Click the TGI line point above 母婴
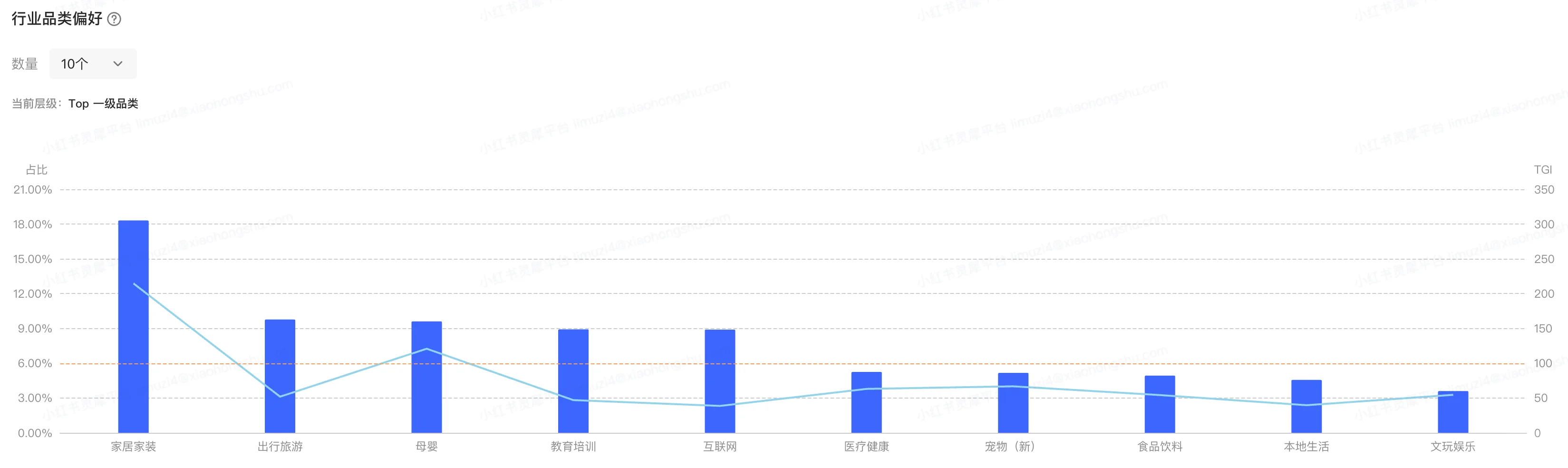This screenshot has height=468, width=1568. point(426,349)
